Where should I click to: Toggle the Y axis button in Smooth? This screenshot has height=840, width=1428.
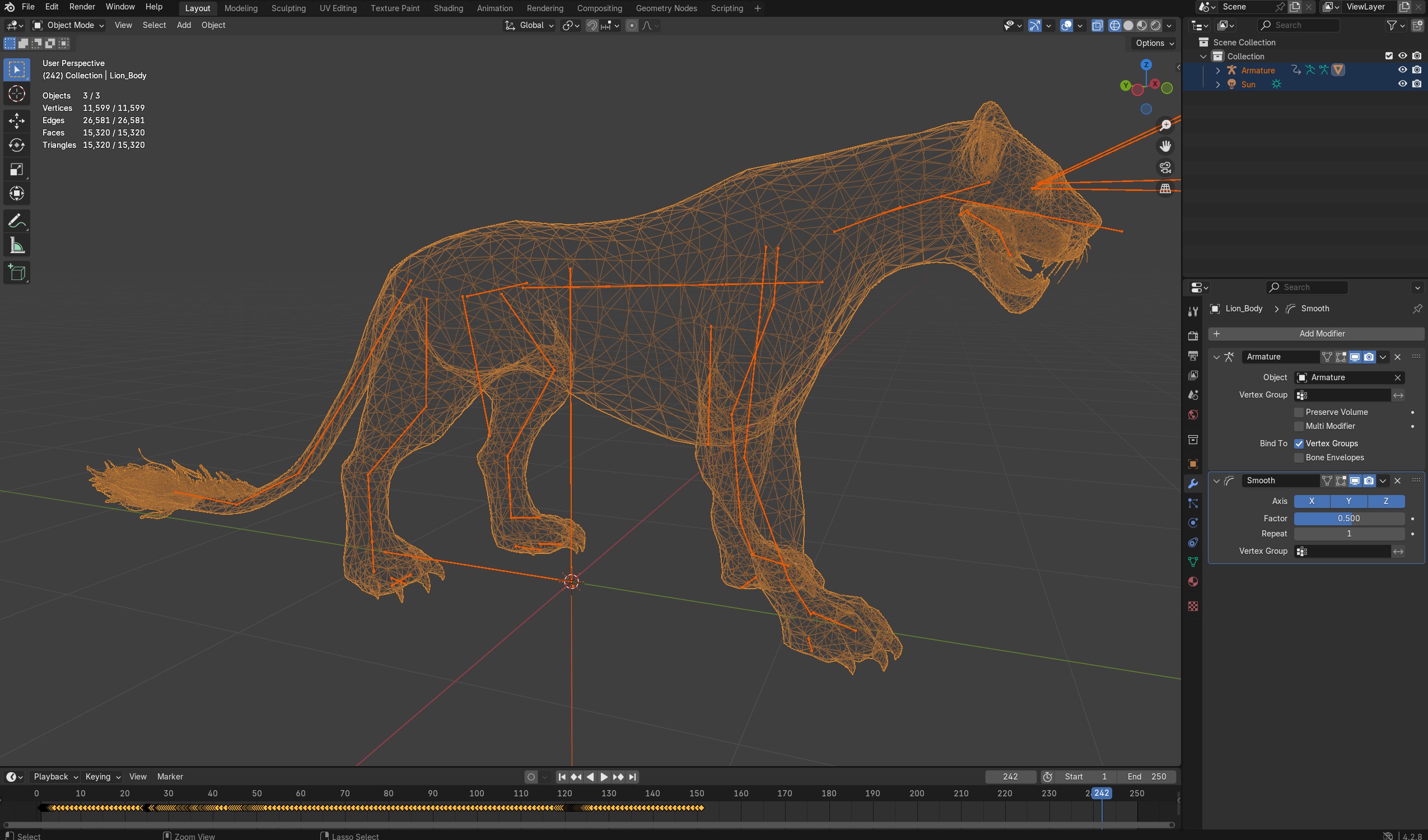click(x=1348, y=501)
